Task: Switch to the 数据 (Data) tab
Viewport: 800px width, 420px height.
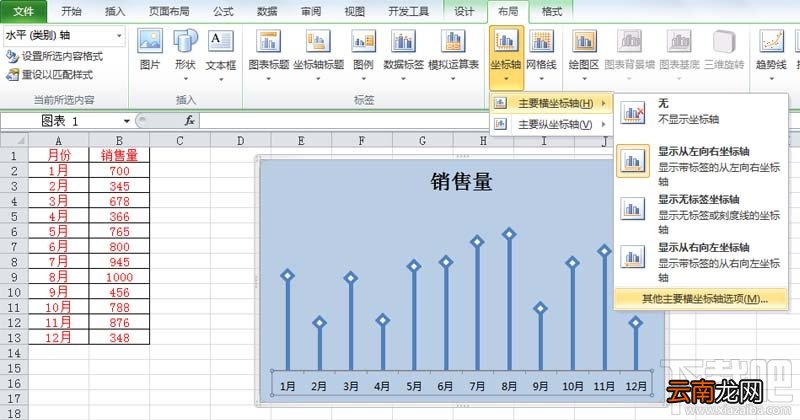Action: pos(267,11)
